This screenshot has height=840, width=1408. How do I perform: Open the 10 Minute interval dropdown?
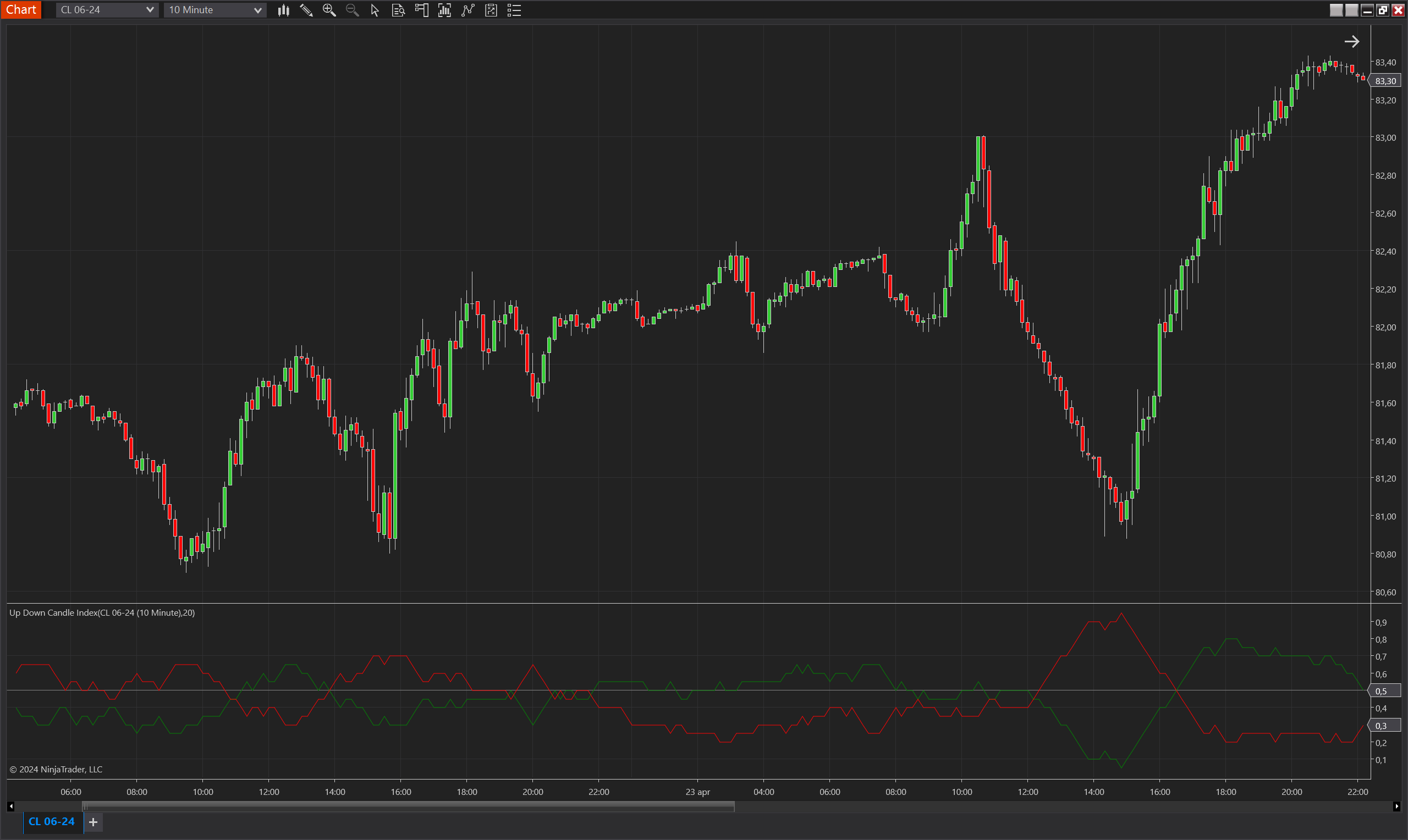point(215,10)
